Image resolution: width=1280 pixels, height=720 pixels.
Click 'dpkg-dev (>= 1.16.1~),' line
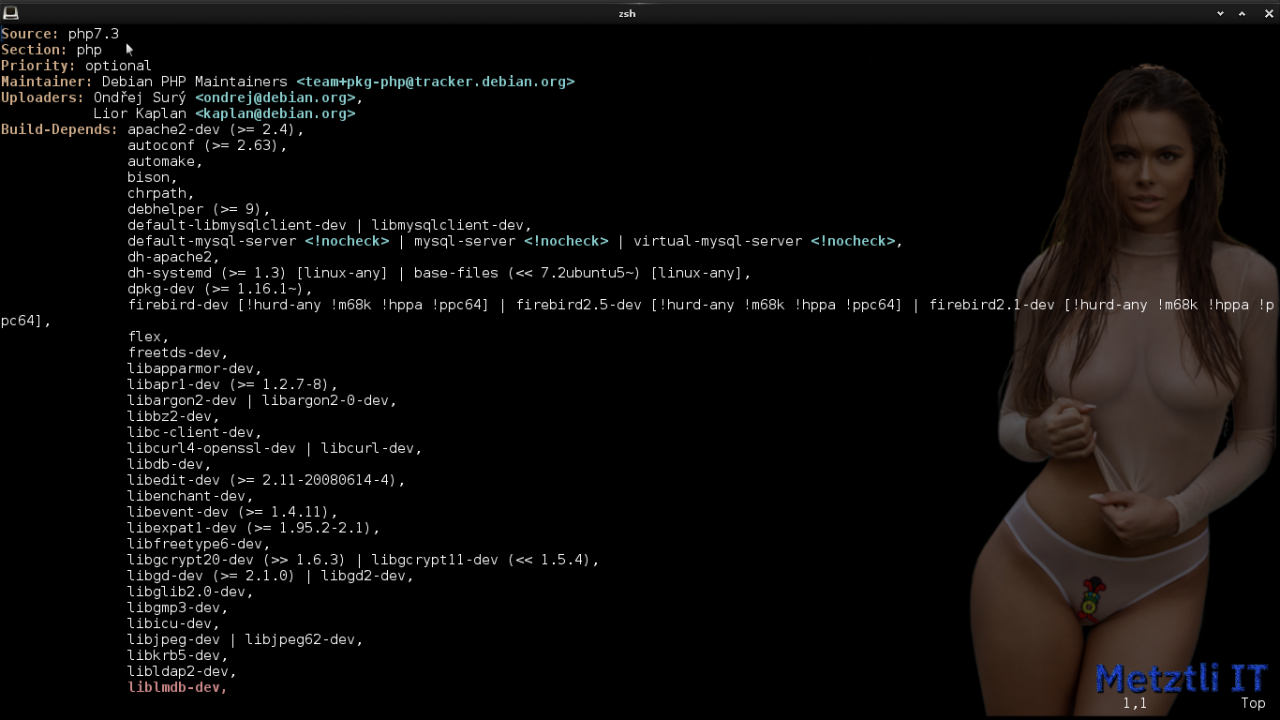point(220,290)
